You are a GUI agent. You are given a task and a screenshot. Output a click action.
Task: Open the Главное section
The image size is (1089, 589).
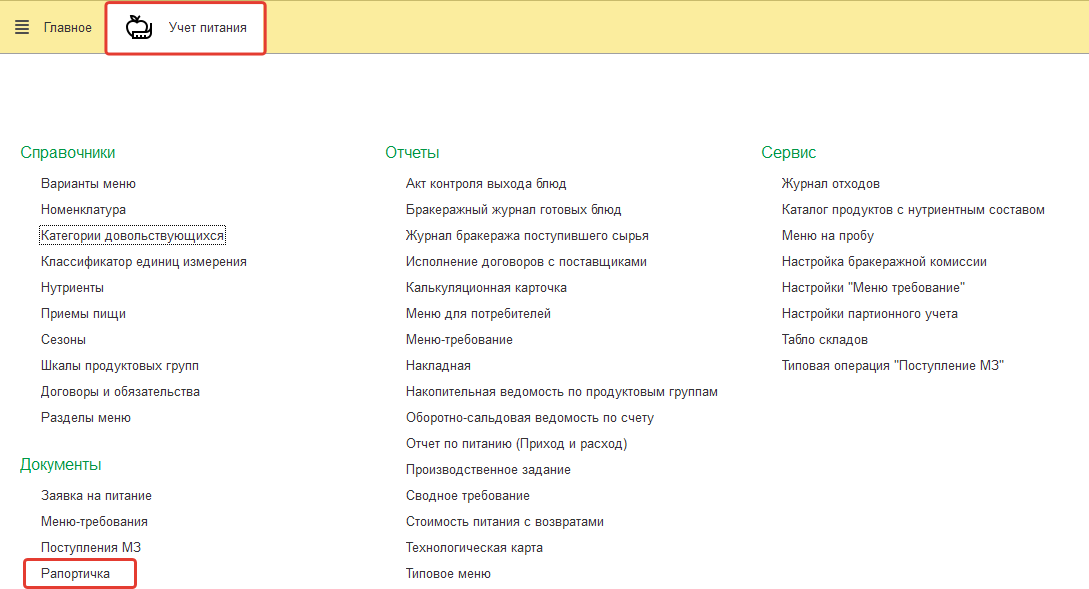pos(67,27)
